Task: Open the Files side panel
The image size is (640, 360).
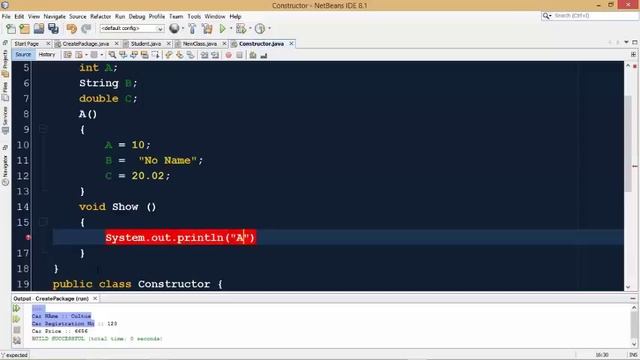Action: (x=5, y=91)
